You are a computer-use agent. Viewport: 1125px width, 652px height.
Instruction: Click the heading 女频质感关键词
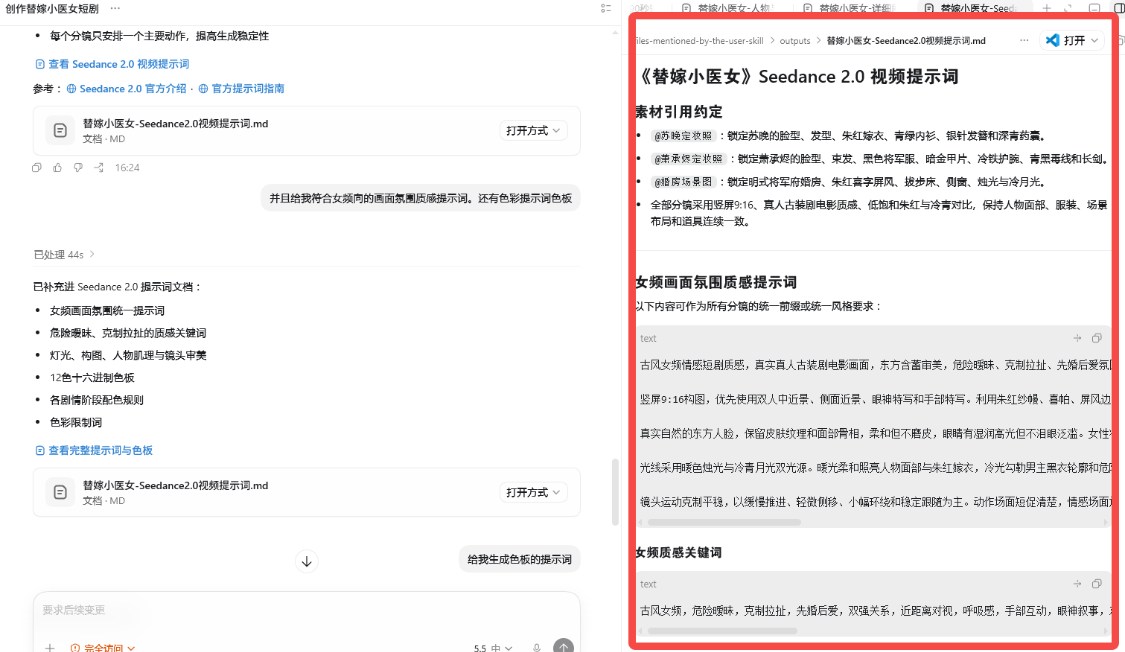click(679, 553)
